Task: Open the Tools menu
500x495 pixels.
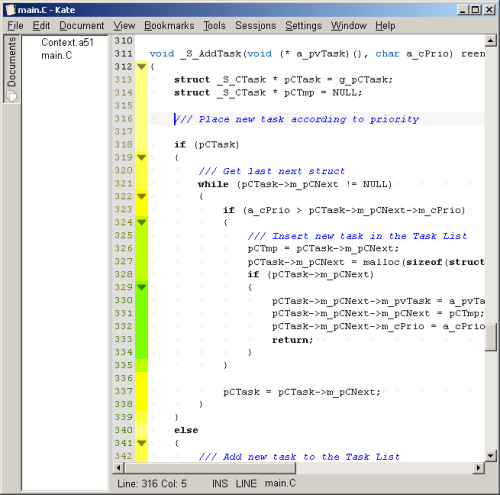Action: coord(214,26)
